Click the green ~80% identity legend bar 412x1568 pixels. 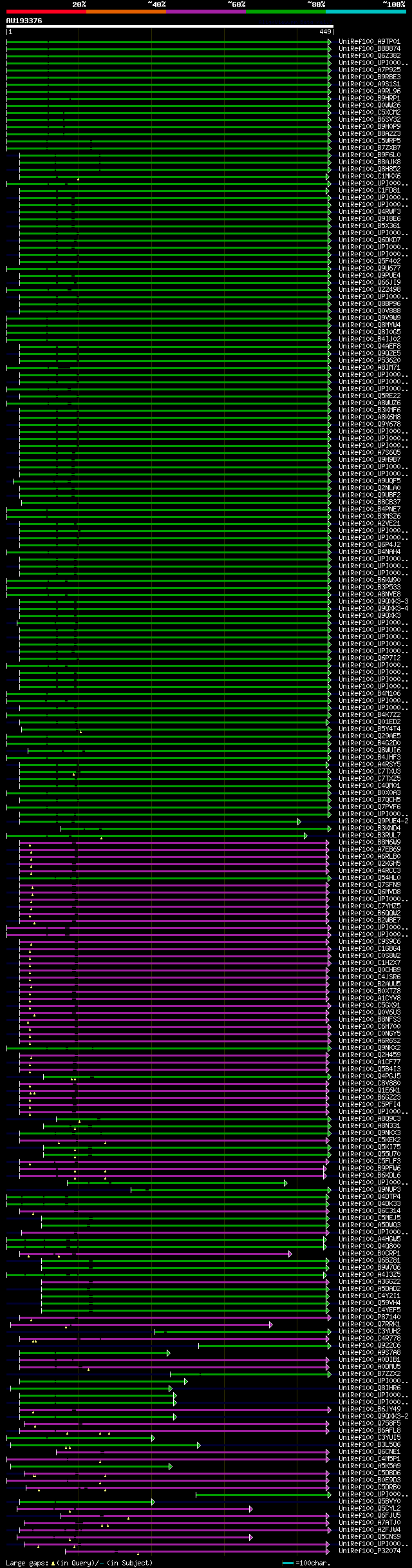pyautogui.click(x=285, y=12)
